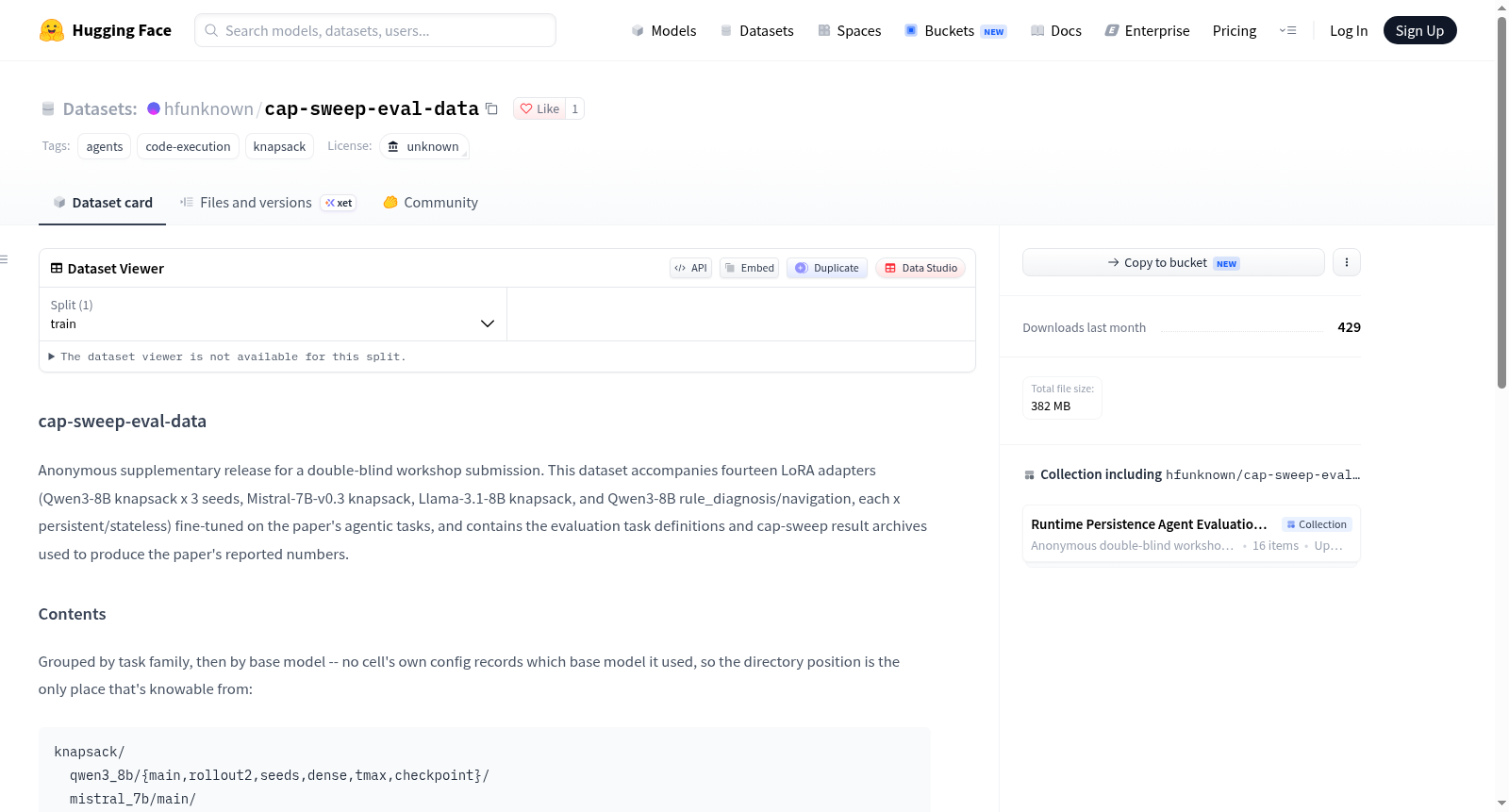
Task: Click the cap-sweep-eval-data dataset name link
Action: click(x=372, y=108)
